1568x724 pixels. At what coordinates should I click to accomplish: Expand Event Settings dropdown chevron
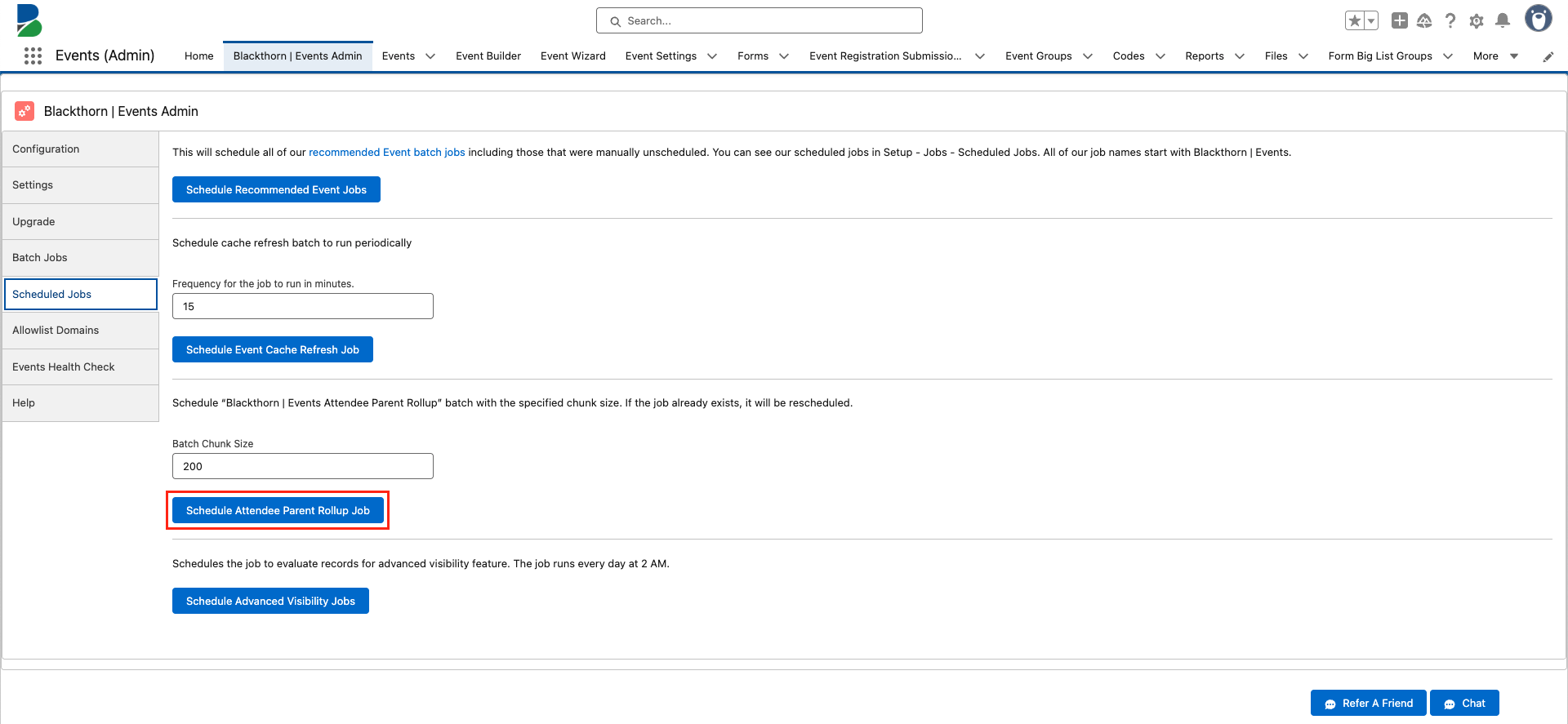(x=712, y=56)
